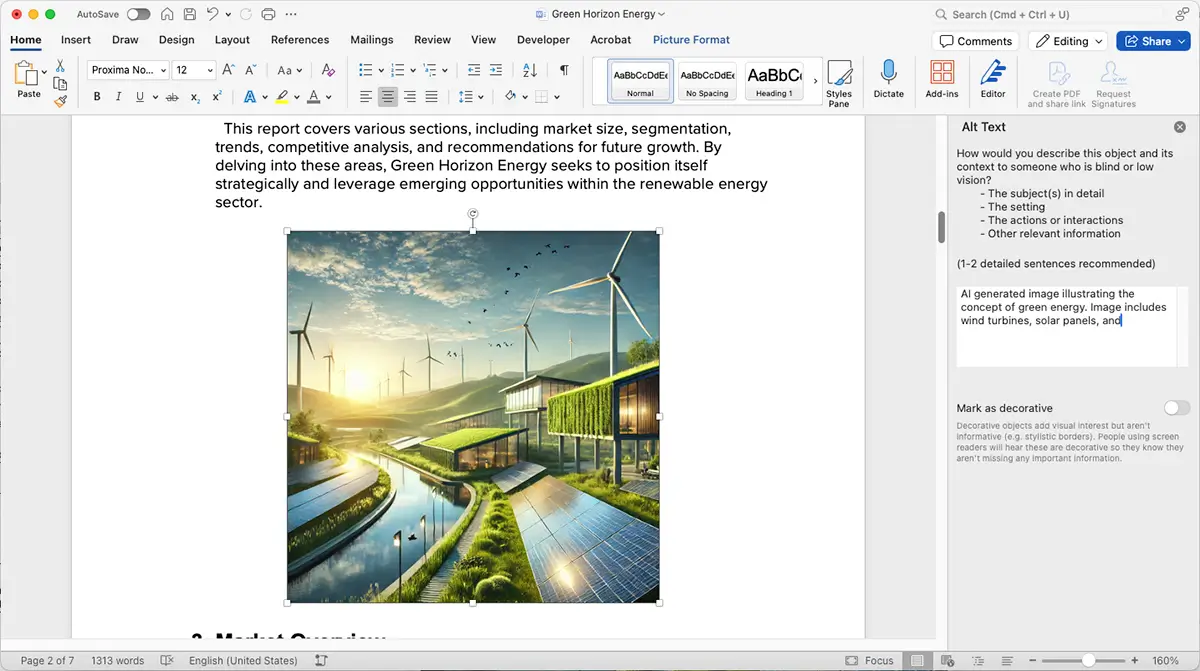Show paragraph marks with the pilcrow icon
This screenshot has height=671, width=1200.
coord(564,70)
